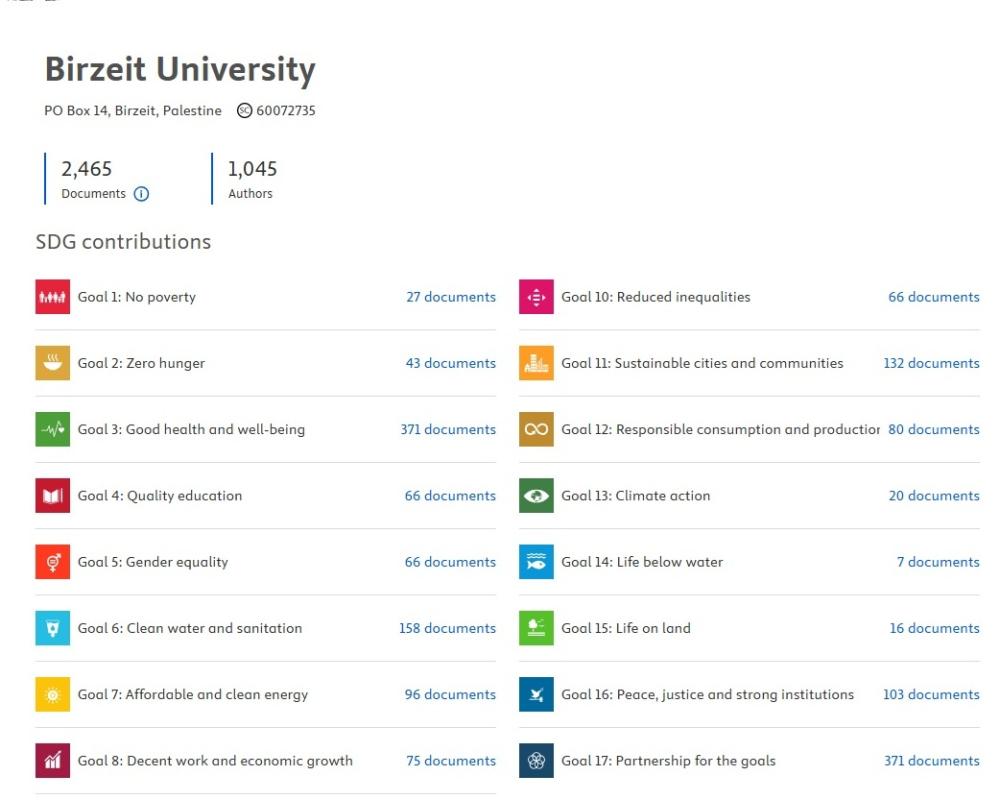Screen dimensions: 1000x800
Task: Click the 1,045 Authors count
Action: 252,169
